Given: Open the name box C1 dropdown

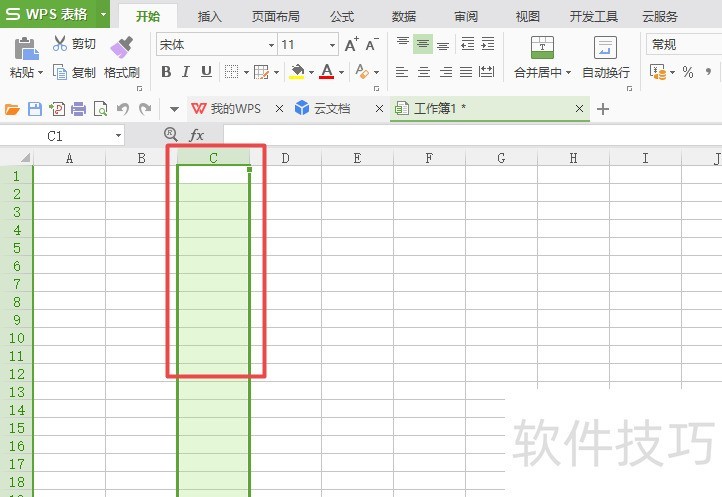Looking at the screenshot, I should click(x=118, y=135).
